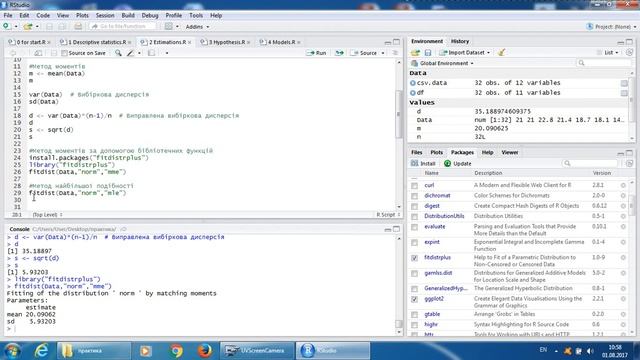Clear environment objects with broom icon
Screen dimensions: 640x360
point(502,53)
